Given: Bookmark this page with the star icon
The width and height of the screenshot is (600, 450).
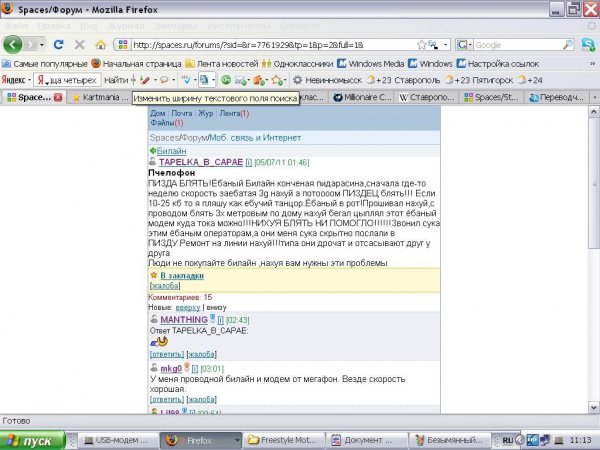Looking at the screenshot, I should (421, 45).
